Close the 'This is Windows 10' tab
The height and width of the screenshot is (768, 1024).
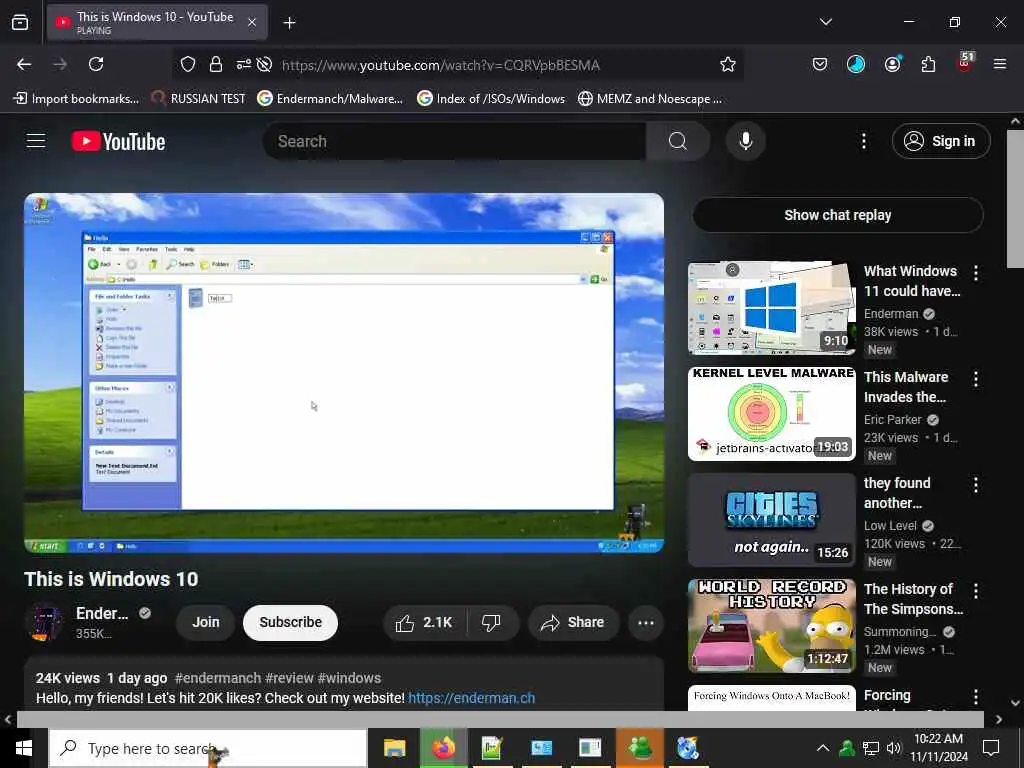pos(252,22)
